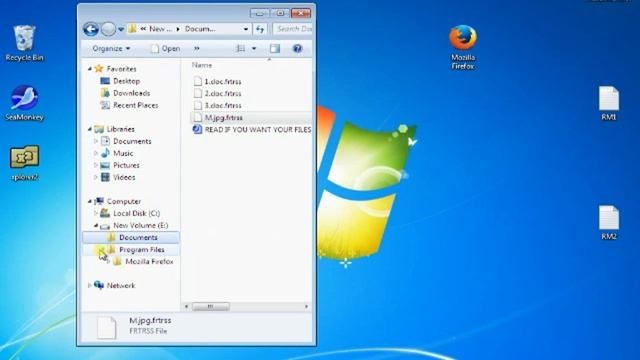Image resolution: width=640 pixels, height=360 pixels.
Task: Minimize the Explorer window
Action: point(260,13)
